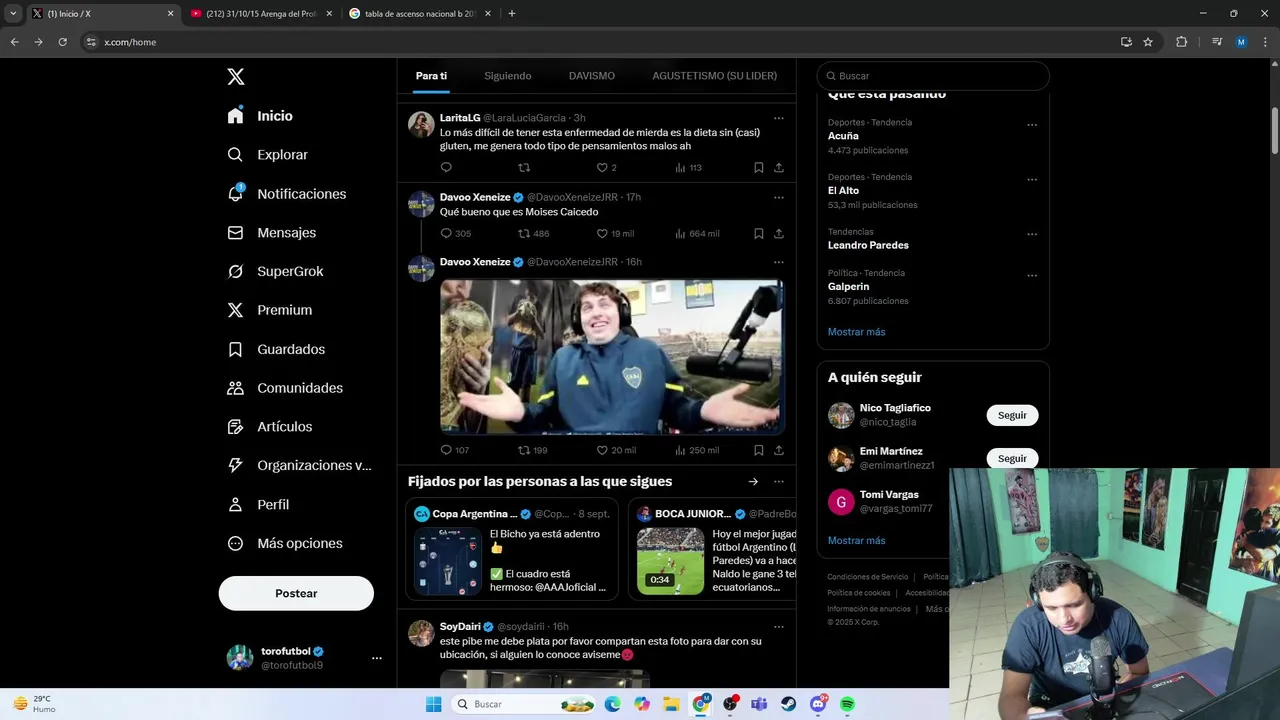Open more options on SoyDairi's post
Viewport: 1280px width, 720px height.
click(779, 627)
